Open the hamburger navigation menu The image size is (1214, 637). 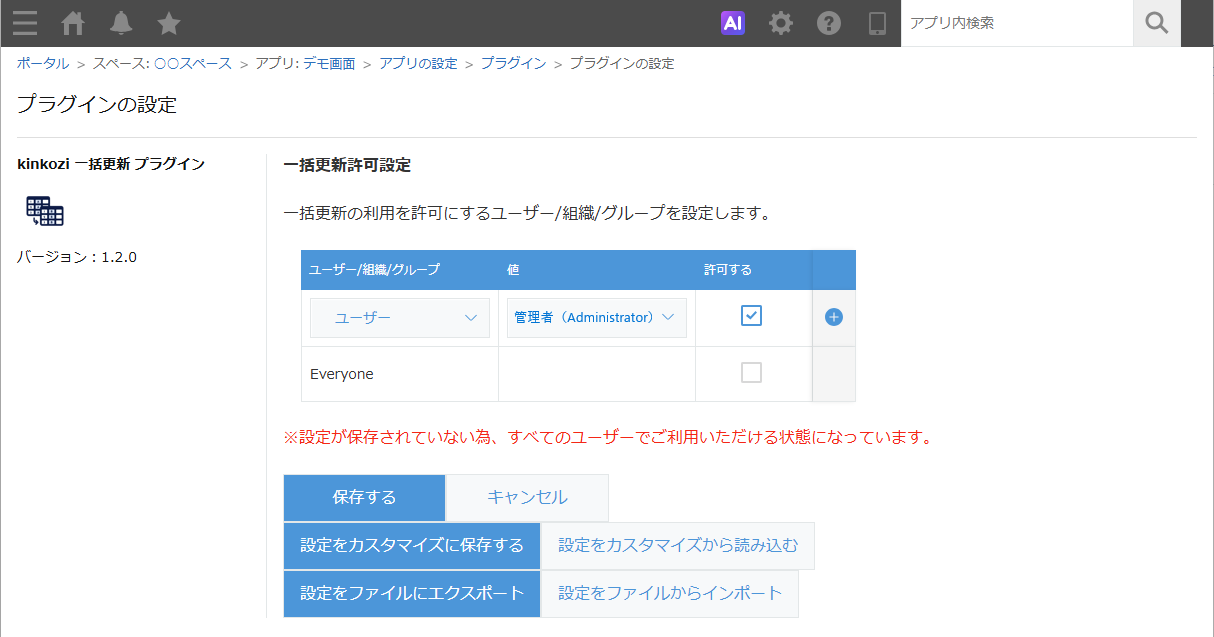[x=25, y=23]
